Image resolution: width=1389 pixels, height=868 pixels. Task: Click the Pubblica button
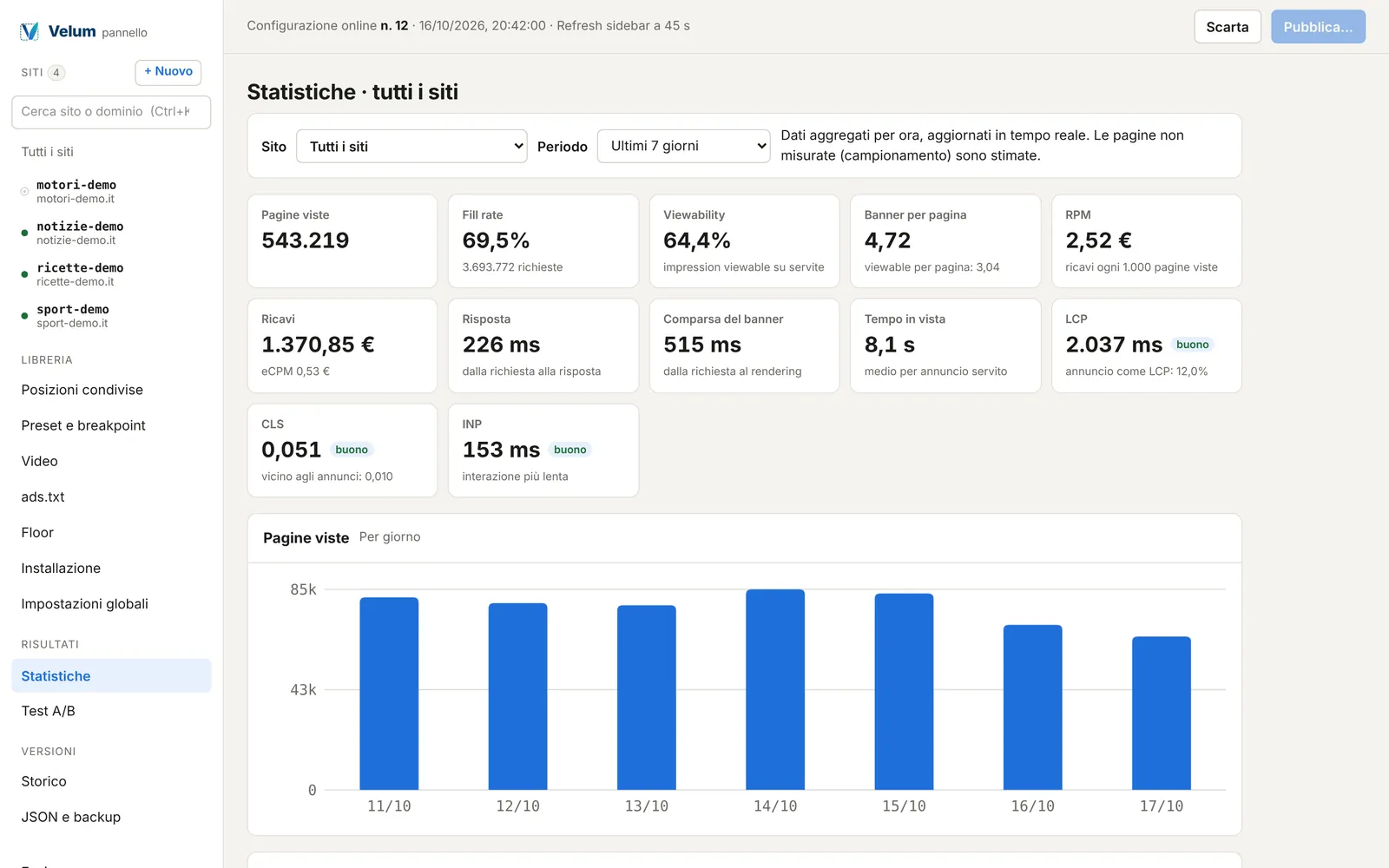point(1318,27)
